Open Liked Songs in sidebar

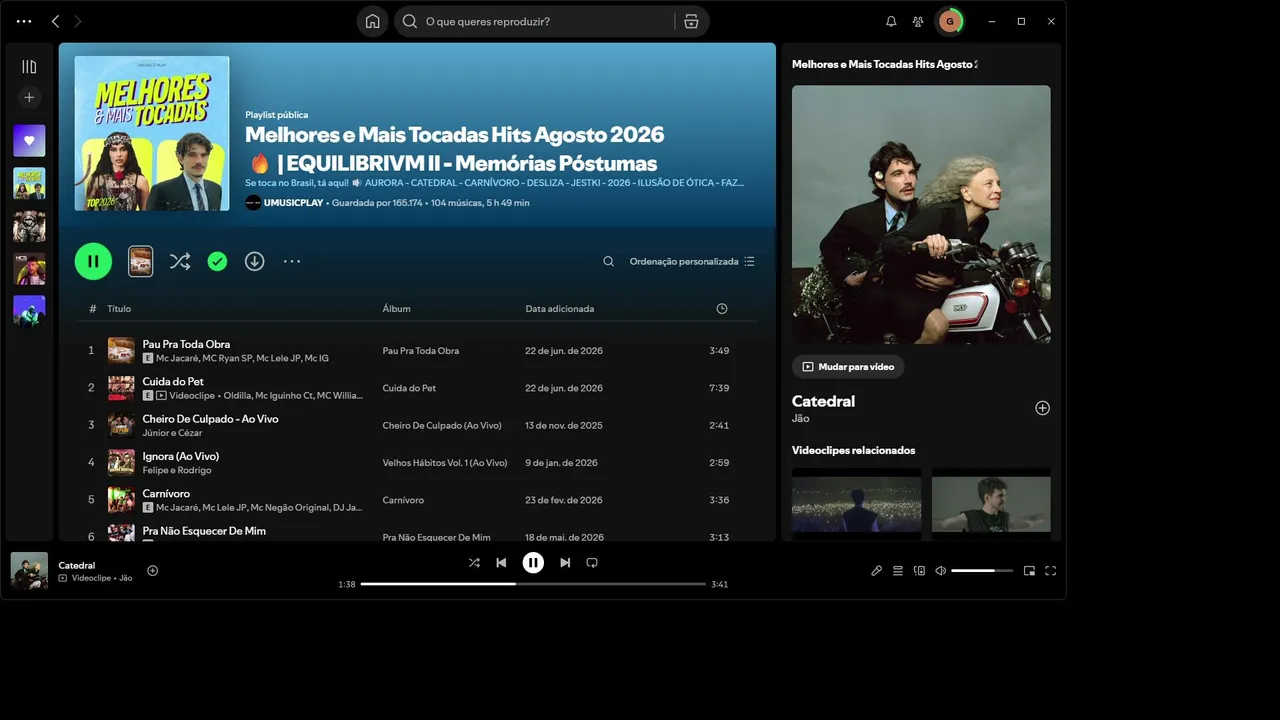[x=29, y=141]
